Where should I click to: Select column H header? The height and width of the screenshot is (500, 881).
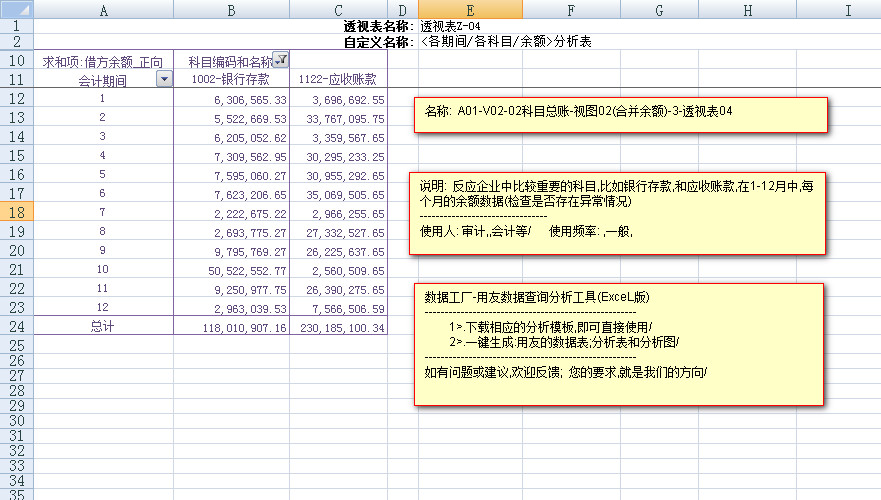coord(747,9)
